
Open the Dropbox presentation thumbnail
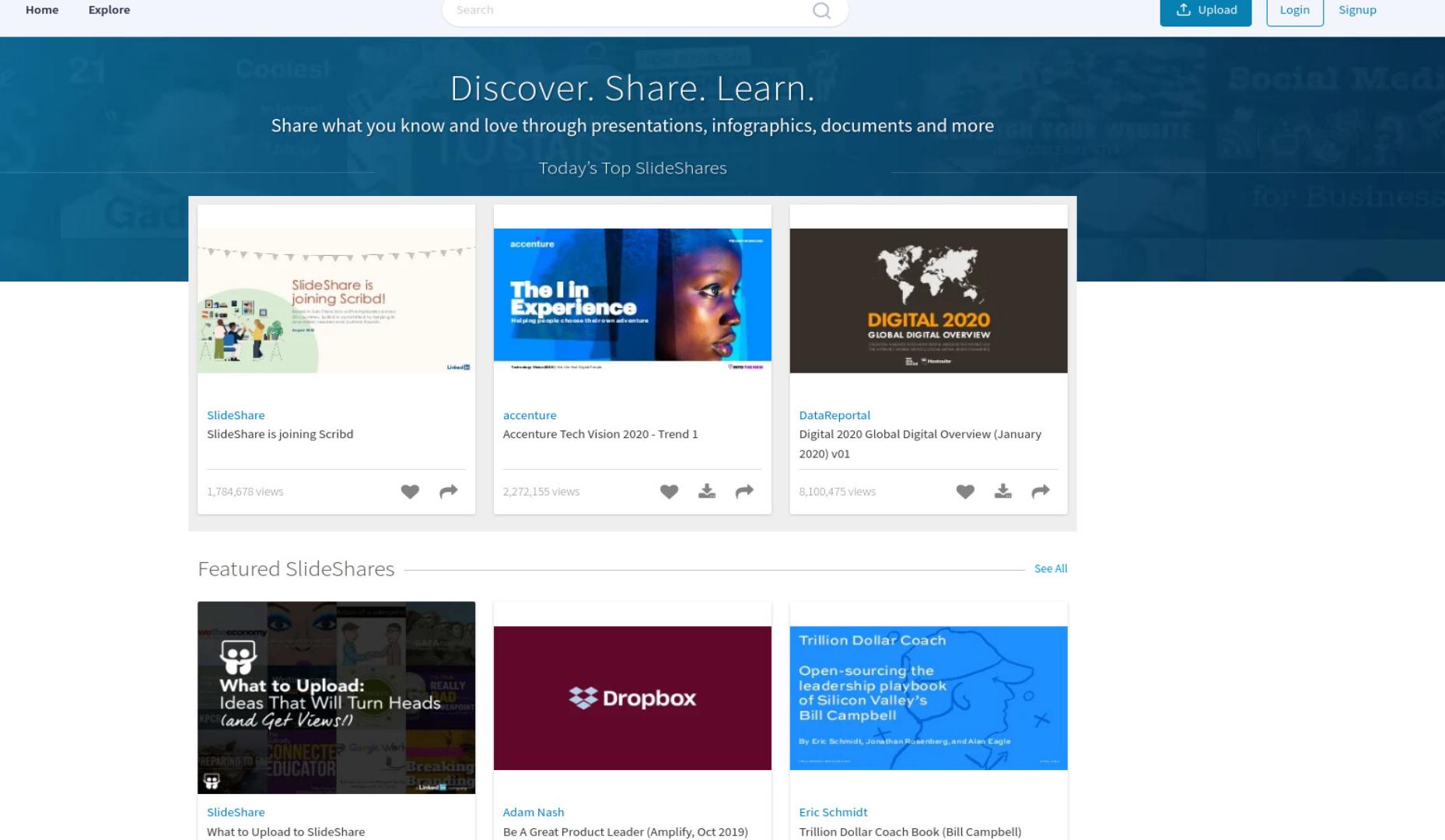(632, 698)
